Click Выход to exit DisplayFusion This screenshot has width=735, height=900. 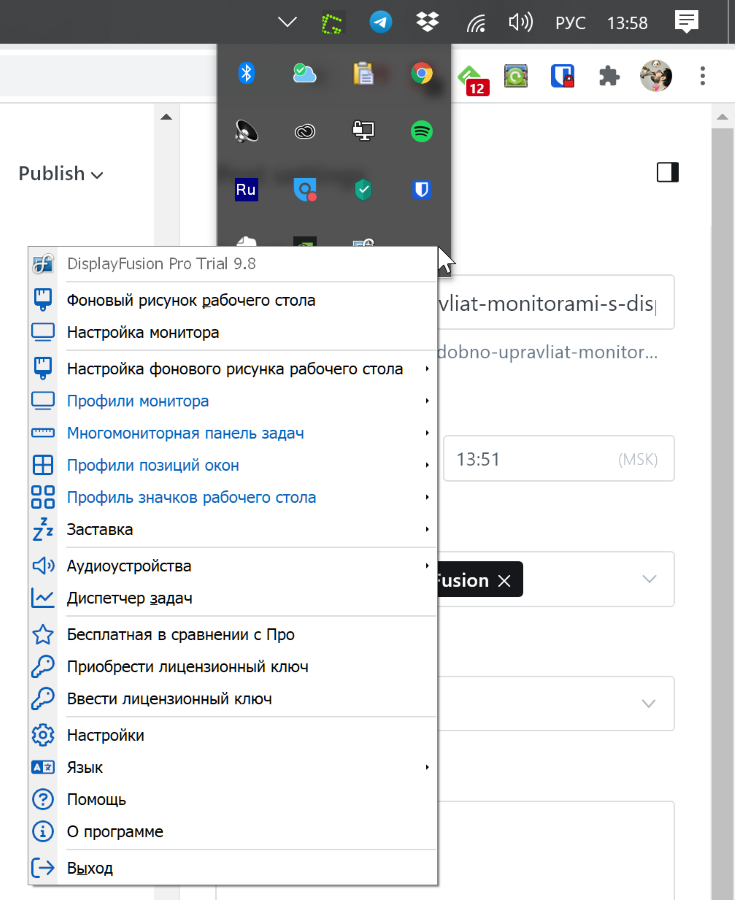point(234,868)
